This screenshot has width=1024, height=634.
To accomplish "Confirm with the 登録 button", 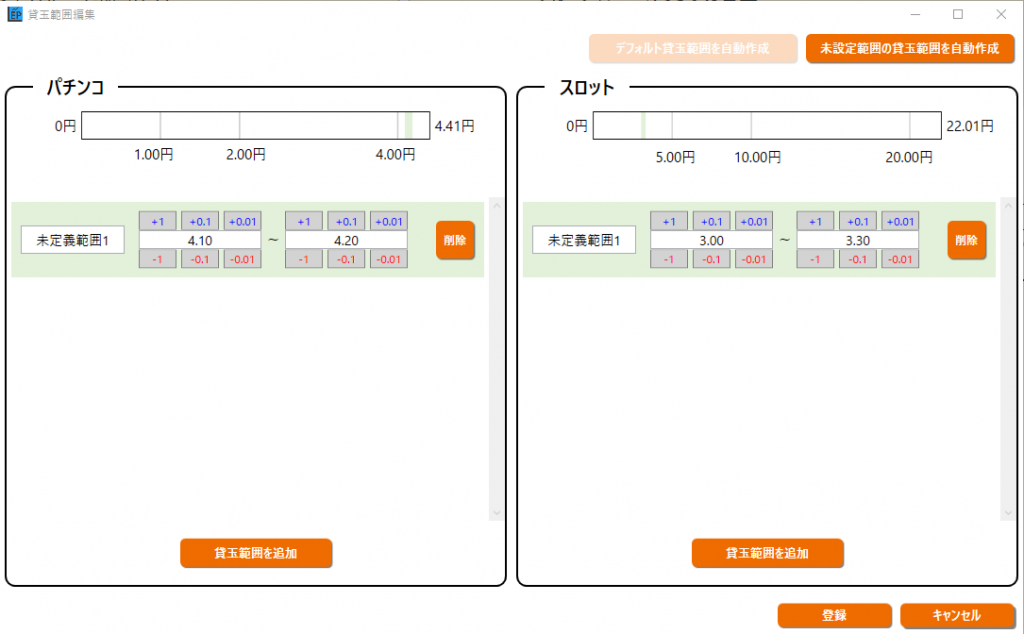I will click(x=834, y=615).
